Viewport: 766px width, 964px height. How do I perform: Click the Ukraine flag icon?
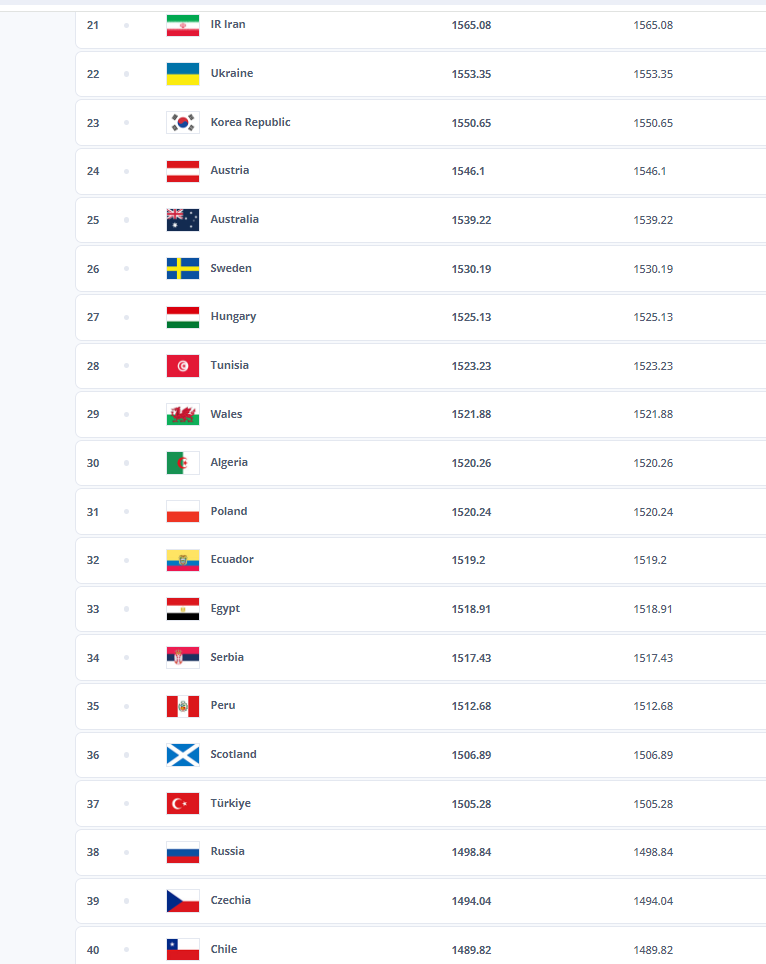tap(182, 74)
